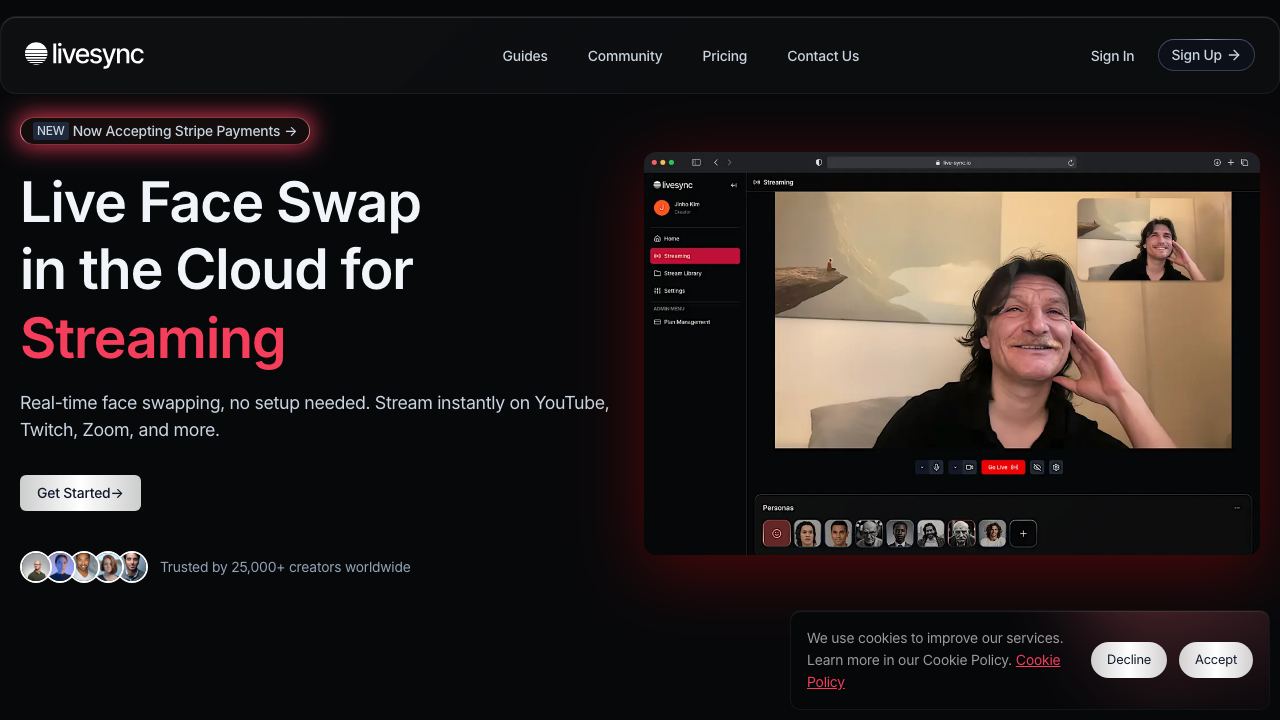This screenshot has width=1280, height=720.
Task: Click the "Trusted by 25,000+ creators worldwide" text
Action: (x=285, y=567)
